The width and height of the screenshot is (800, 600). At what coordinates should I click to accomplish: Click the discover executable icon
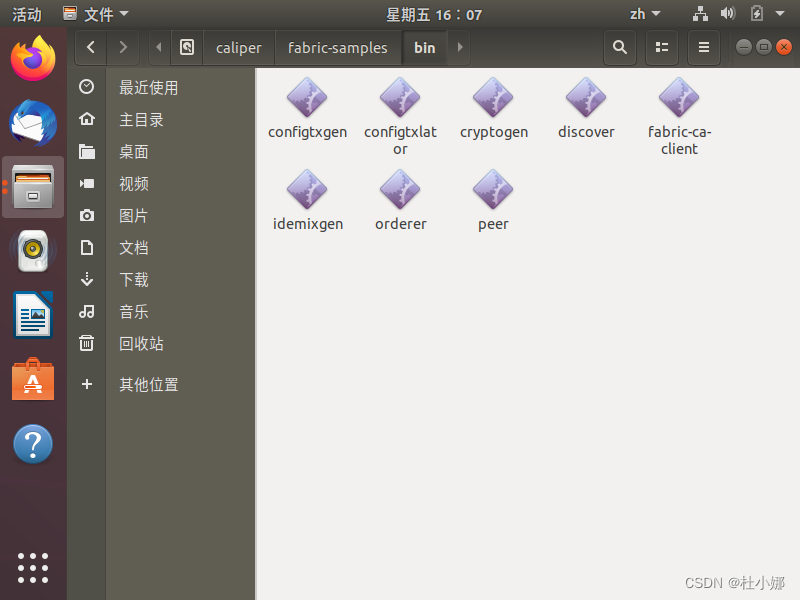pyautogui.click(x=586, y=97)
